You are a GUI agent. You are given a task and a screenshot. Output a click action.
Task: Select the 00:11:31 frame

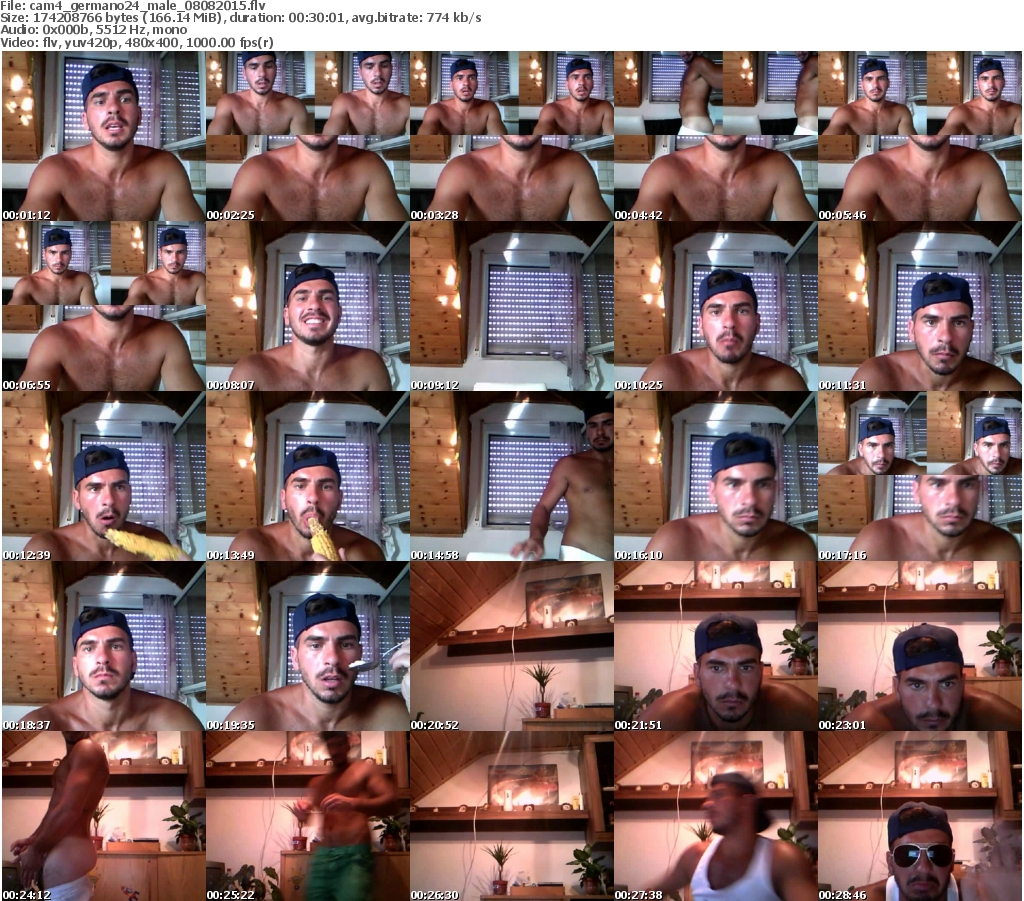tap(920, 306)
